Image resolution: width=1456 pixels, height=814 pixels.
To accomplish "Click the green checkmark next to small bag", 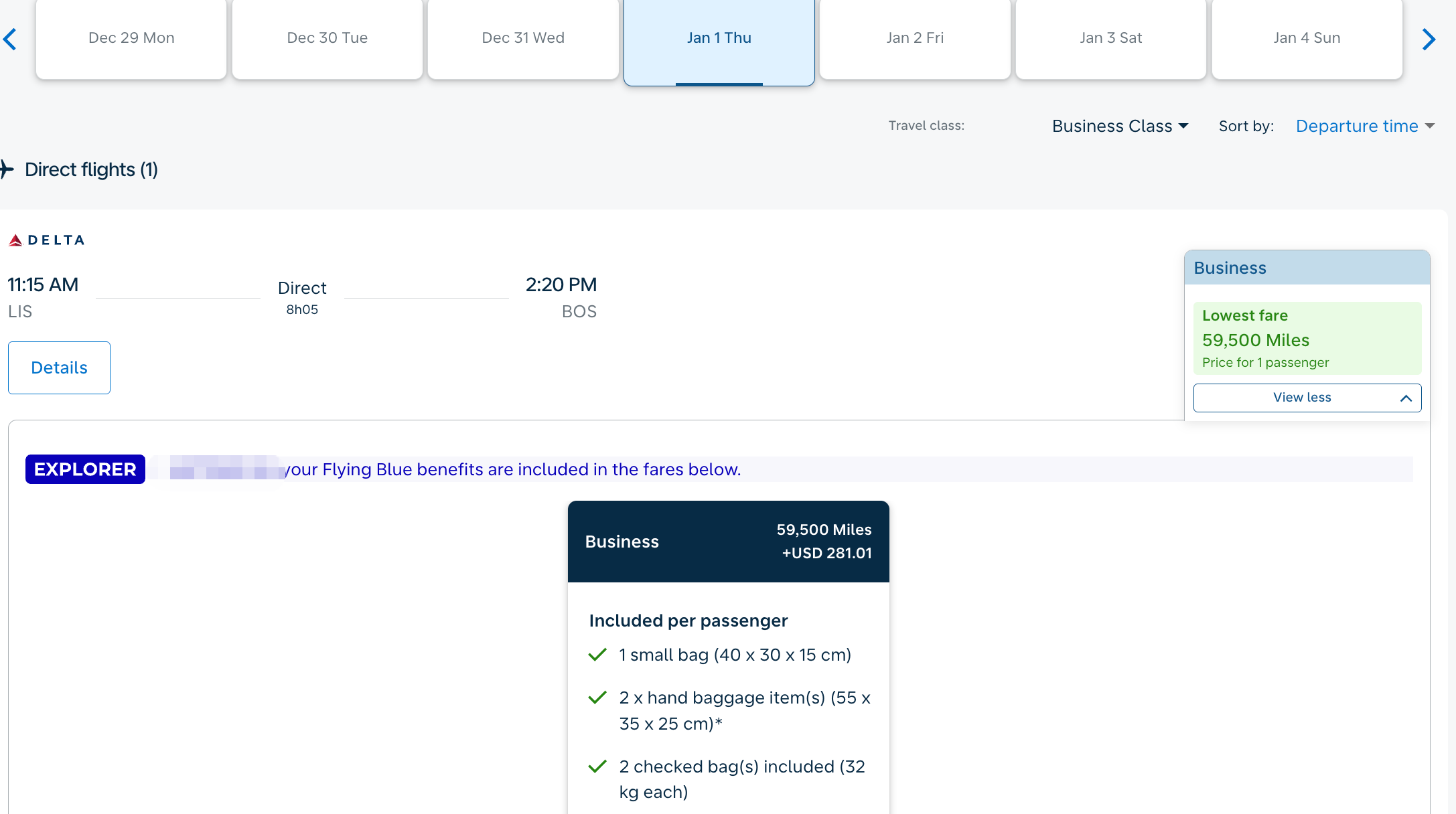I will (597, 655).
